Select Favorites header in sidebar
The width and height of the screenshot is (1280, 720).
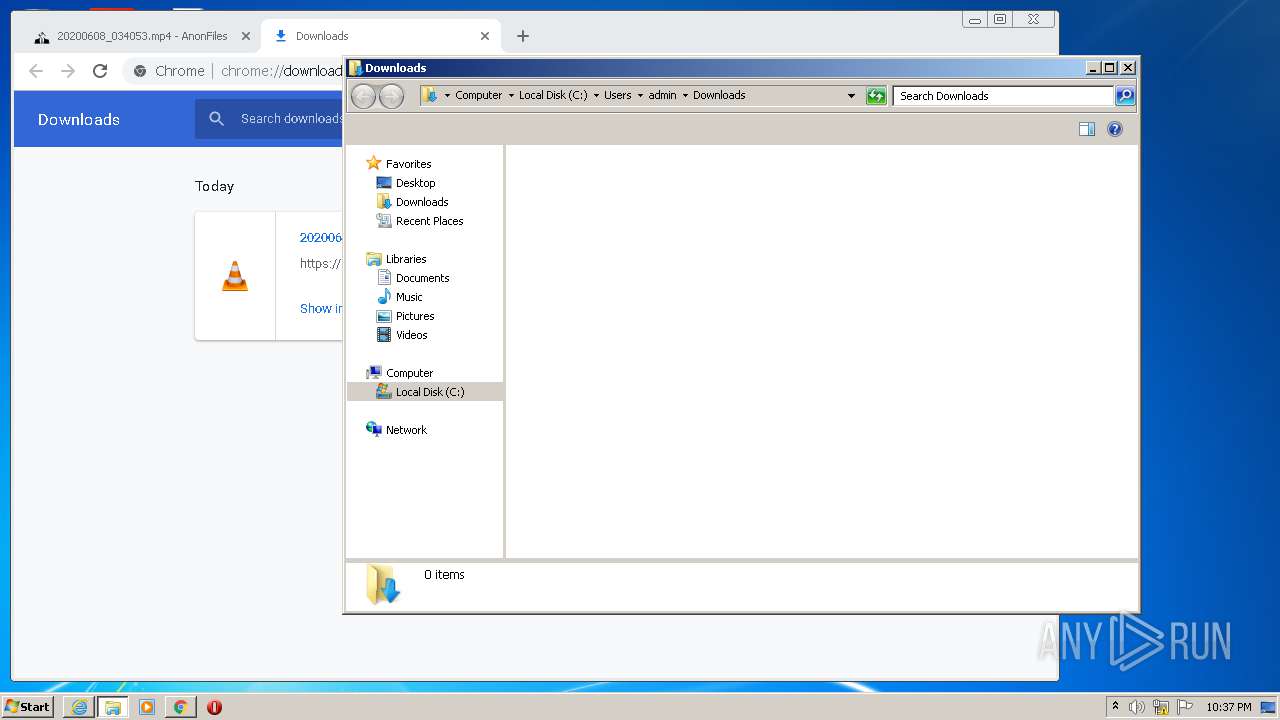(x=408, y=164)
